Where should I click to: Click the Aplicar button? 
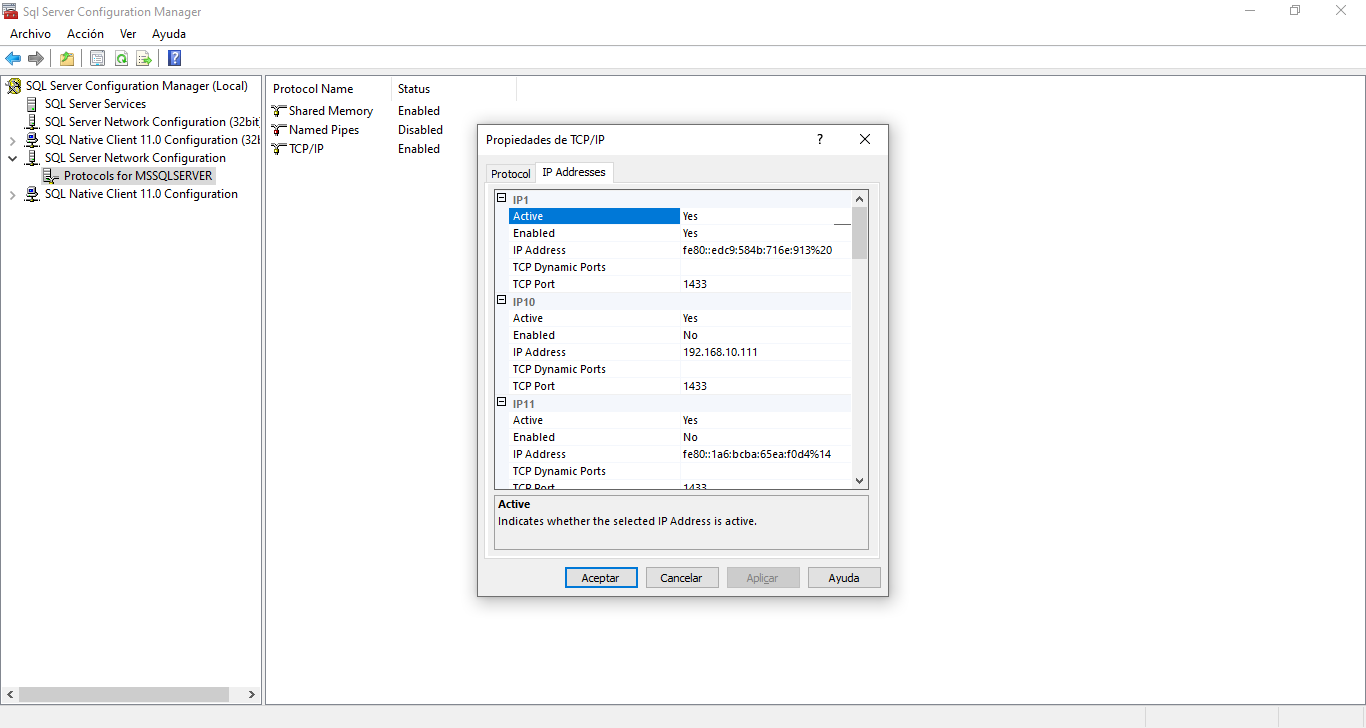pos(762,578)
